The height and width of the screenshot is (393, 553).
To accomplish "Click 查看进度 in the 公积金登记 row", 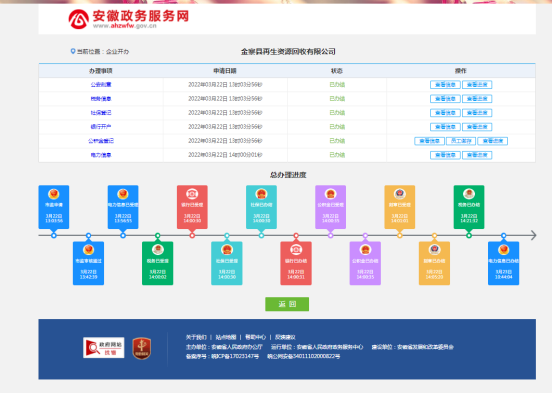I will pyautogui.click(x=493, y=141).
